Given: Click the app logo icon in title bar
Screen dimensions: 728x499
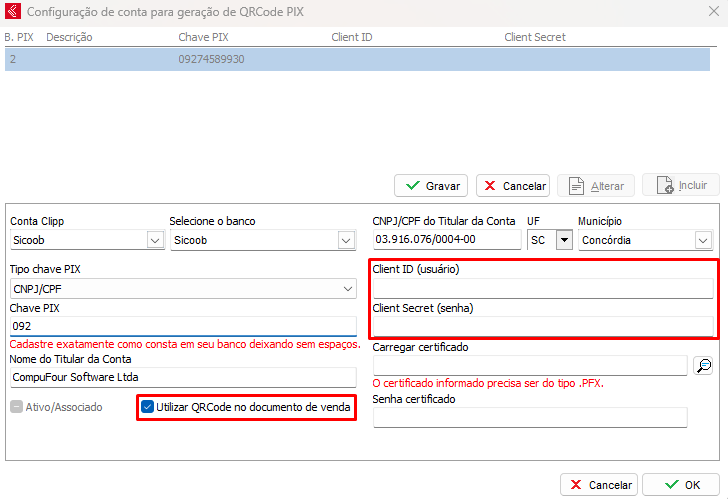Looking at the screenshot, I should tap(12, 13).
